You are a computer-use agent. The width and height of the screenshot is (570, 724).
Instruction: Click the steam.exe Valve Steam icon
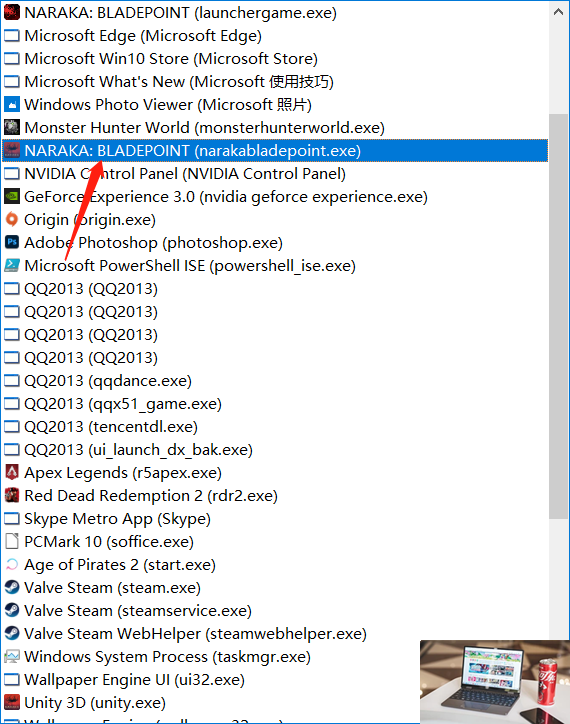tap(12, 587)
